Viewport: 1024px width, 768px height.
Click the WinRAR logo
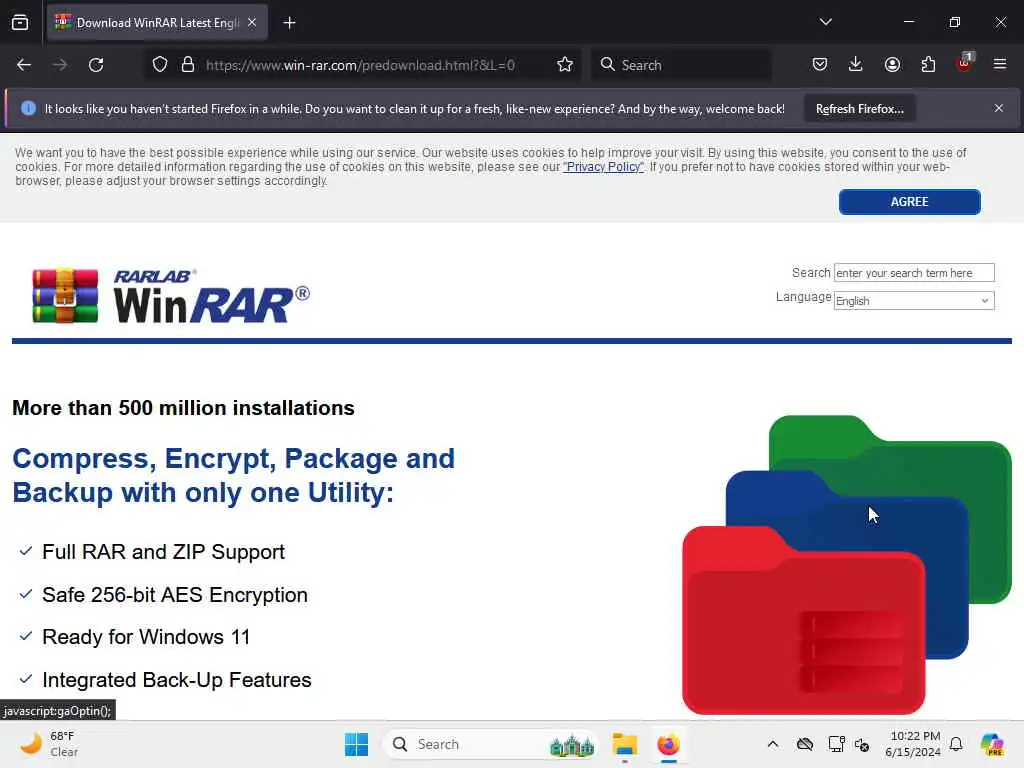pyautogui.click(x=171, y=296)
